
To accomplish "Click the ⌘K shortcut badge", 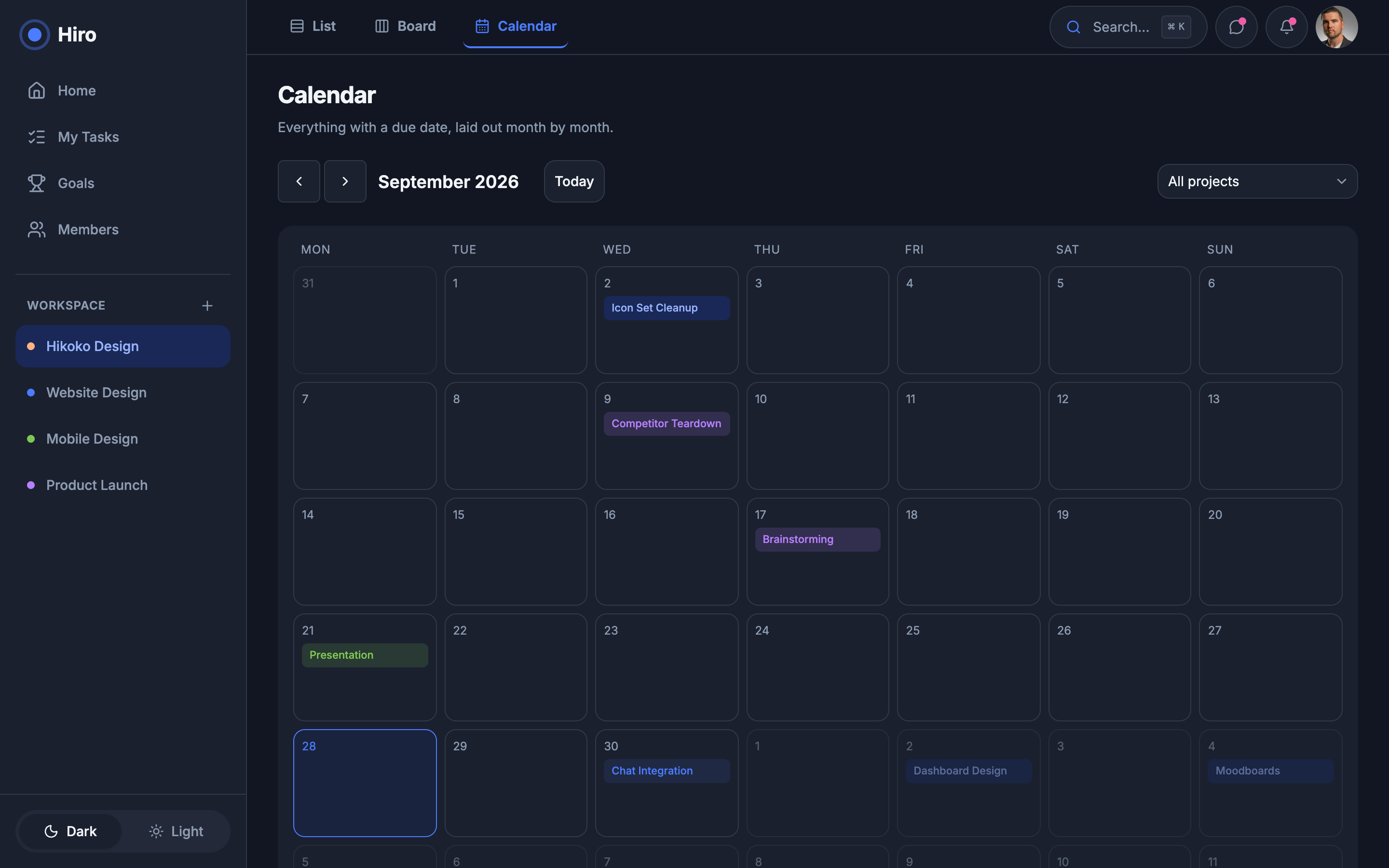I will [x=1175, y=27].
